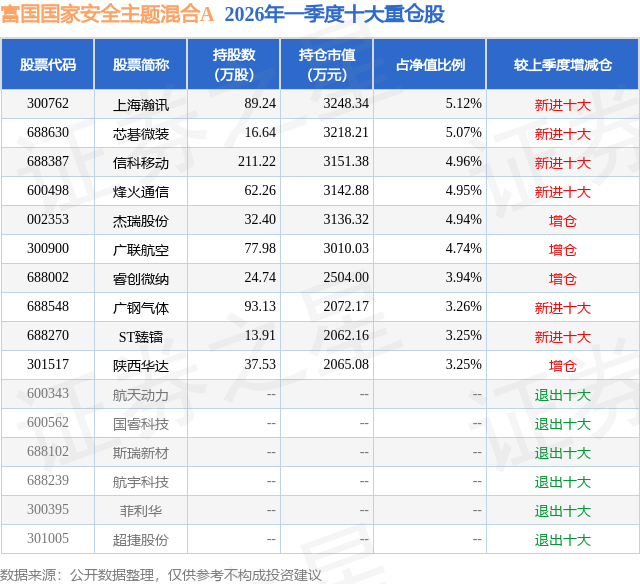Click 退出十大 in the 斯瑞新材 row
The height and width of the screenshot is (584, 640).
click(x=563, y=453)
